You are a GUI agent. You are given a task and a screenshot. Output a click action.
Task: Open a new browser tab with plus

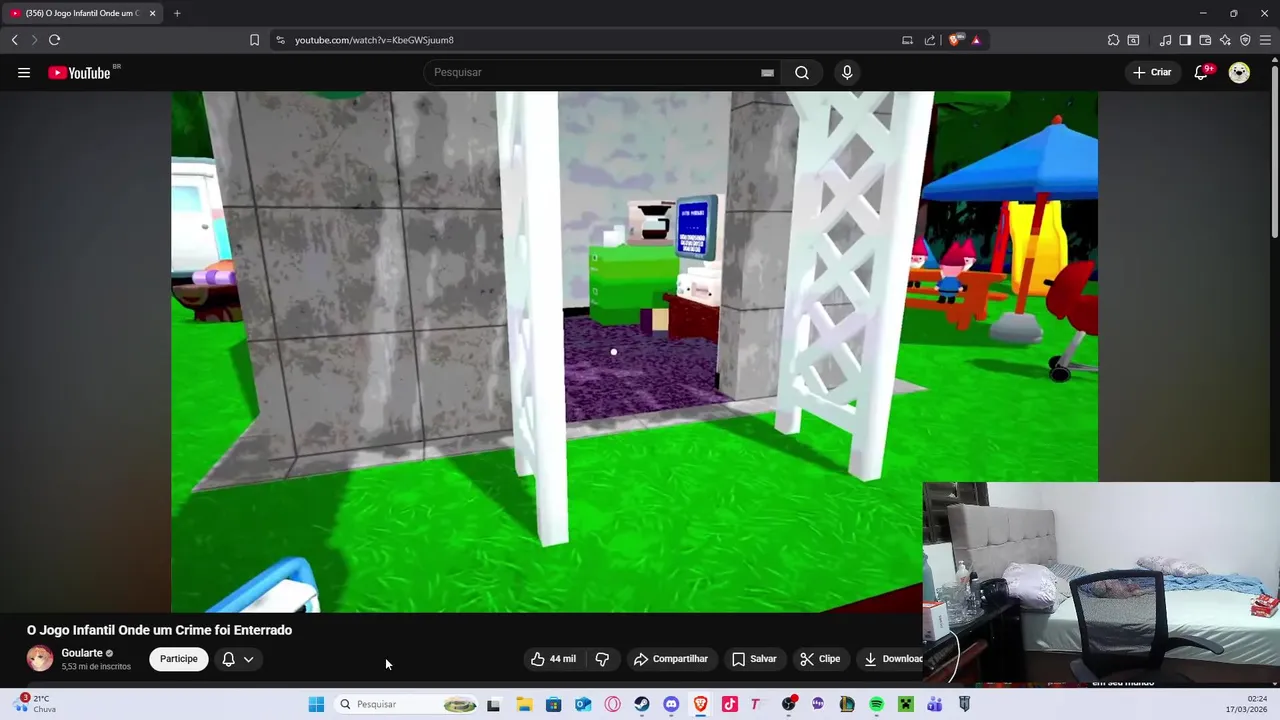pyautogui.click(x=177, y=13)
